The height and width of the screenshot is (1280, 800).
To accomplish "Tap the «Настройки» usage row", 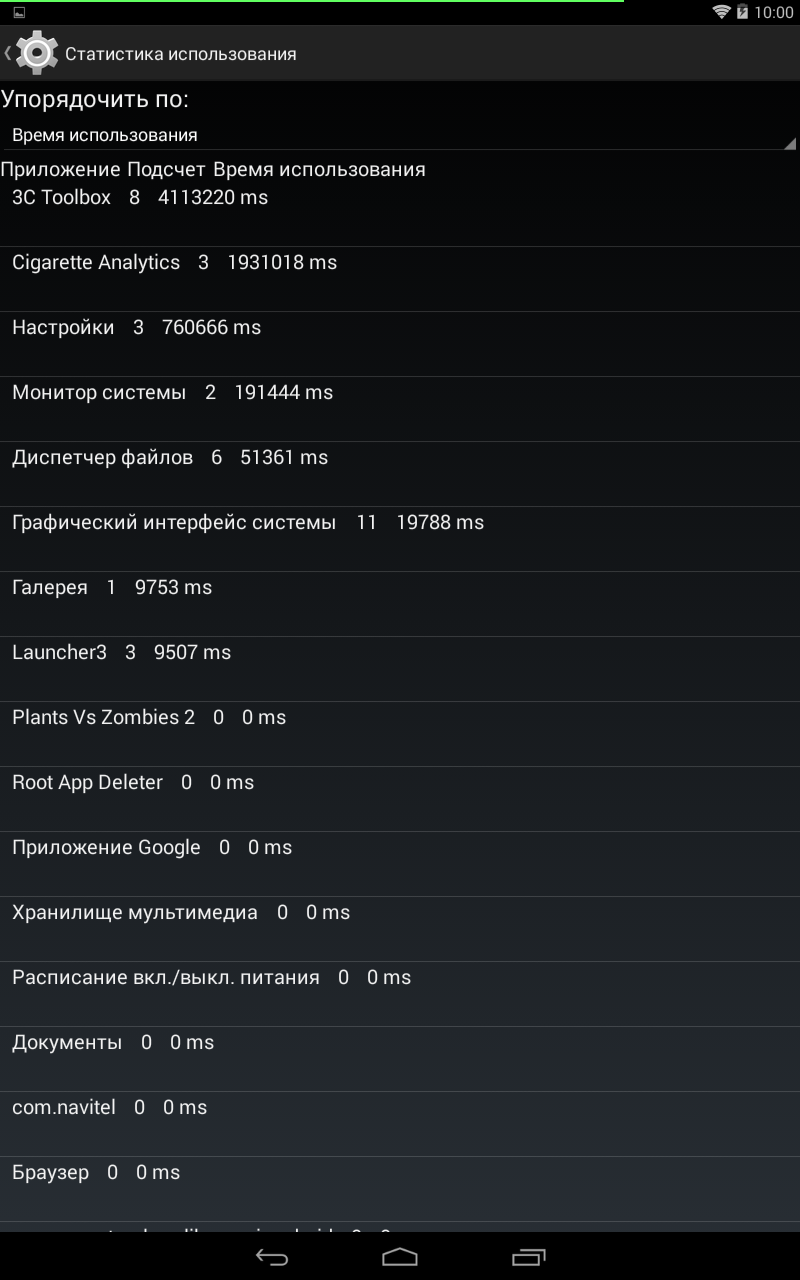I will 400,343.
